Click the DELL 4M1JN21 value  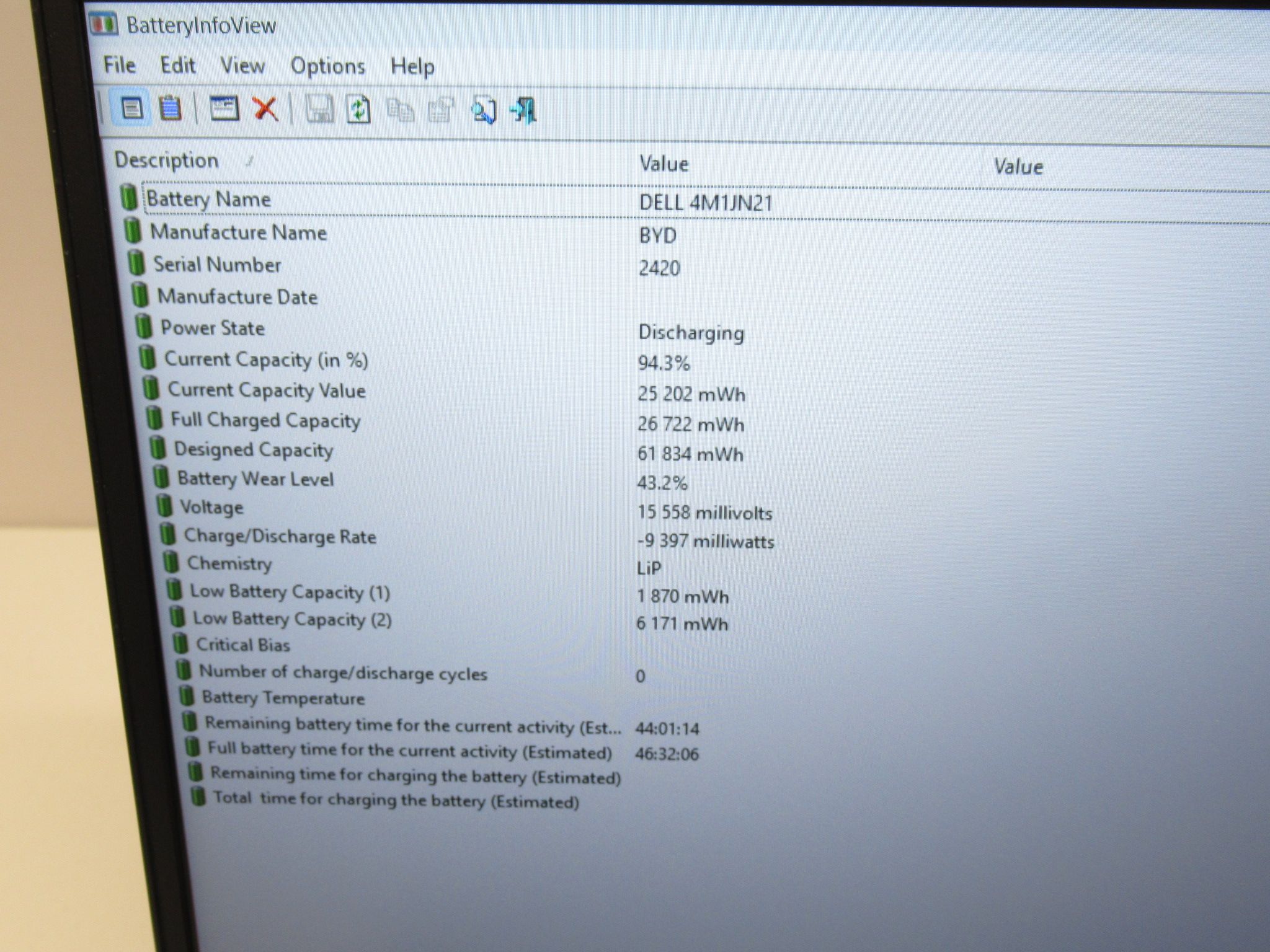click(706, 203)
